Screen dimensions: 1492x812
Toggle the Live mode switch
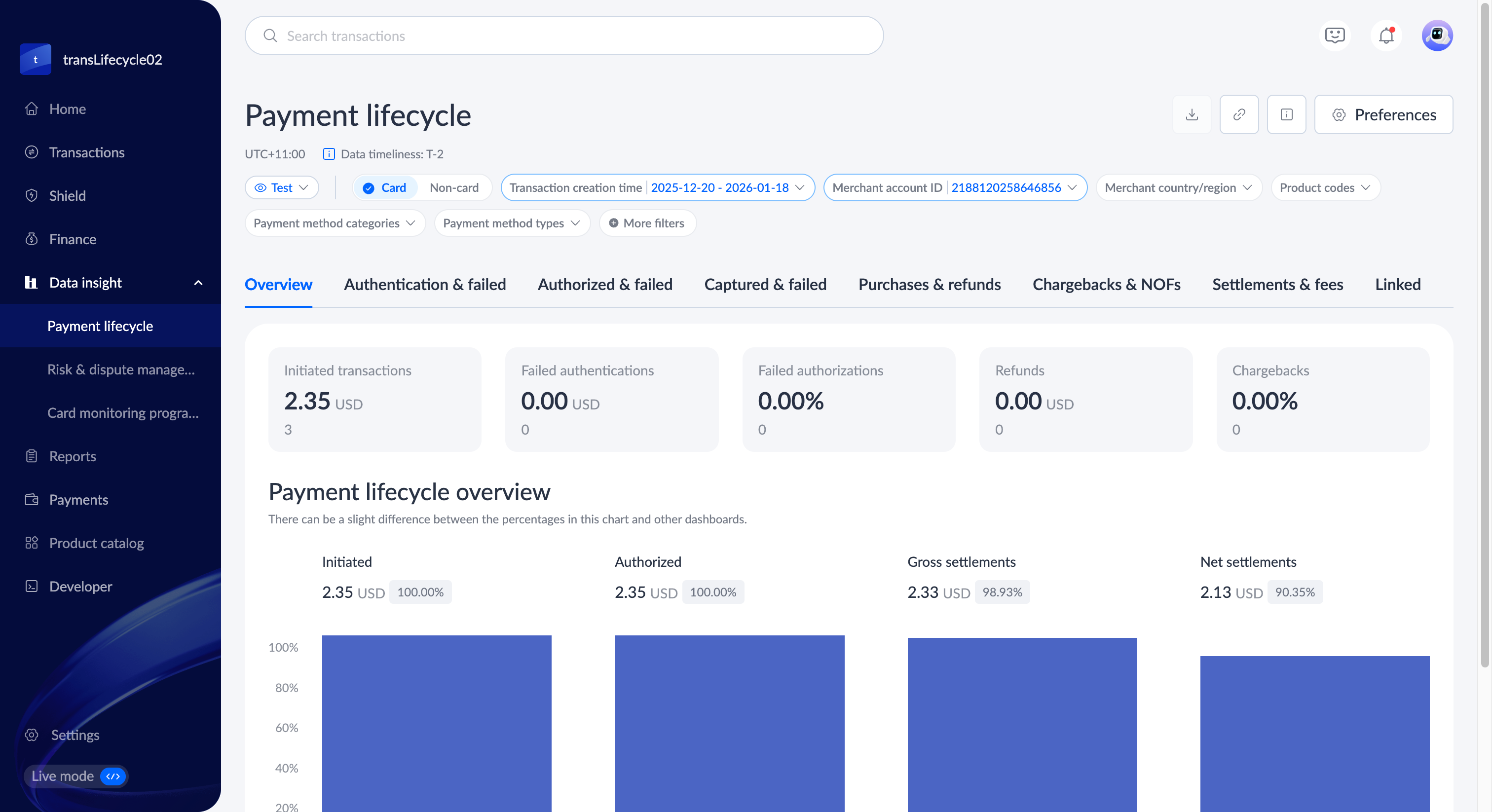tap(113, 776)
